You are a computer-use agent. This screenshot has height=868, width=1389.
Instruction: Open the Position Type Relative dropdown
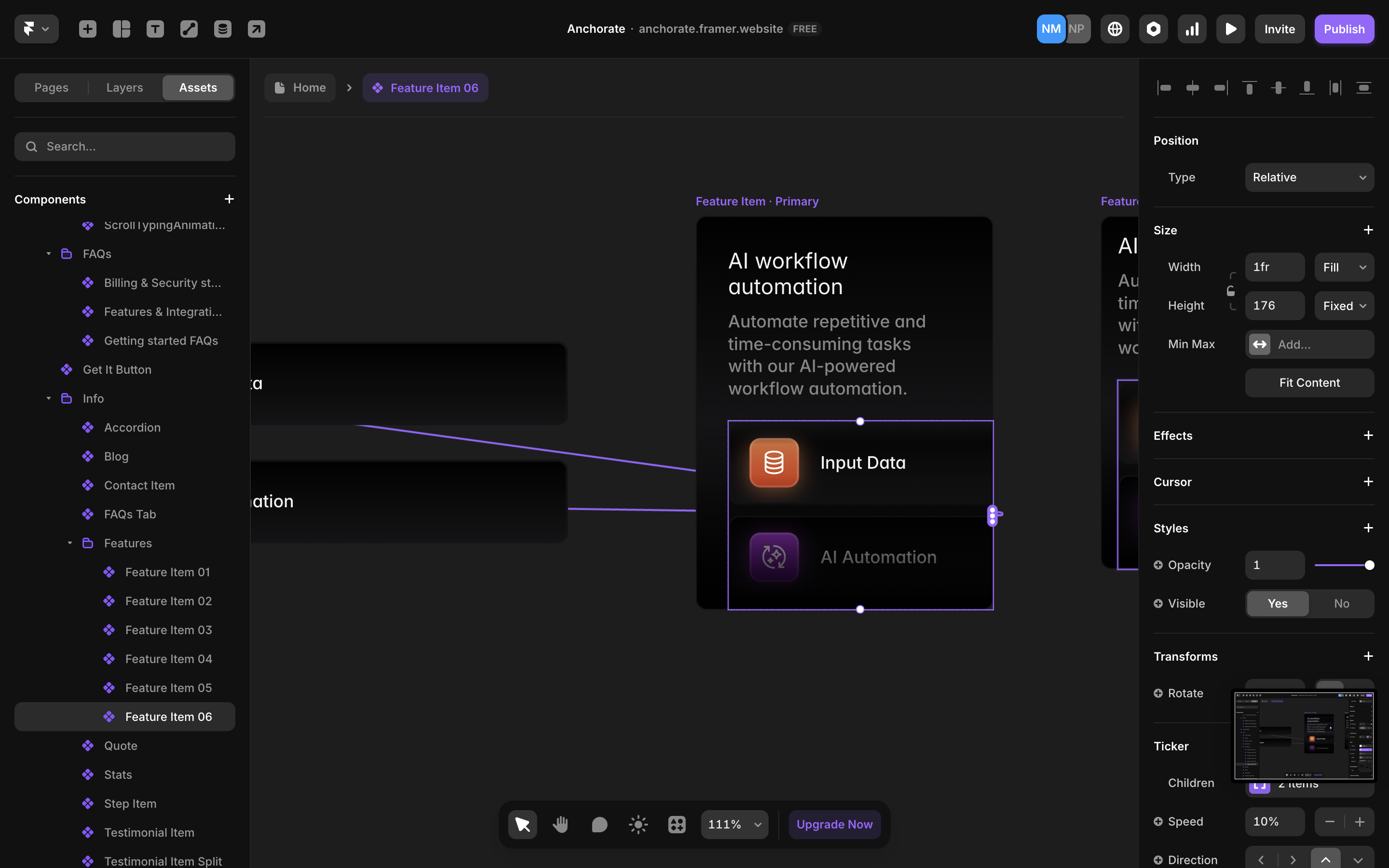coord(1309,177)
